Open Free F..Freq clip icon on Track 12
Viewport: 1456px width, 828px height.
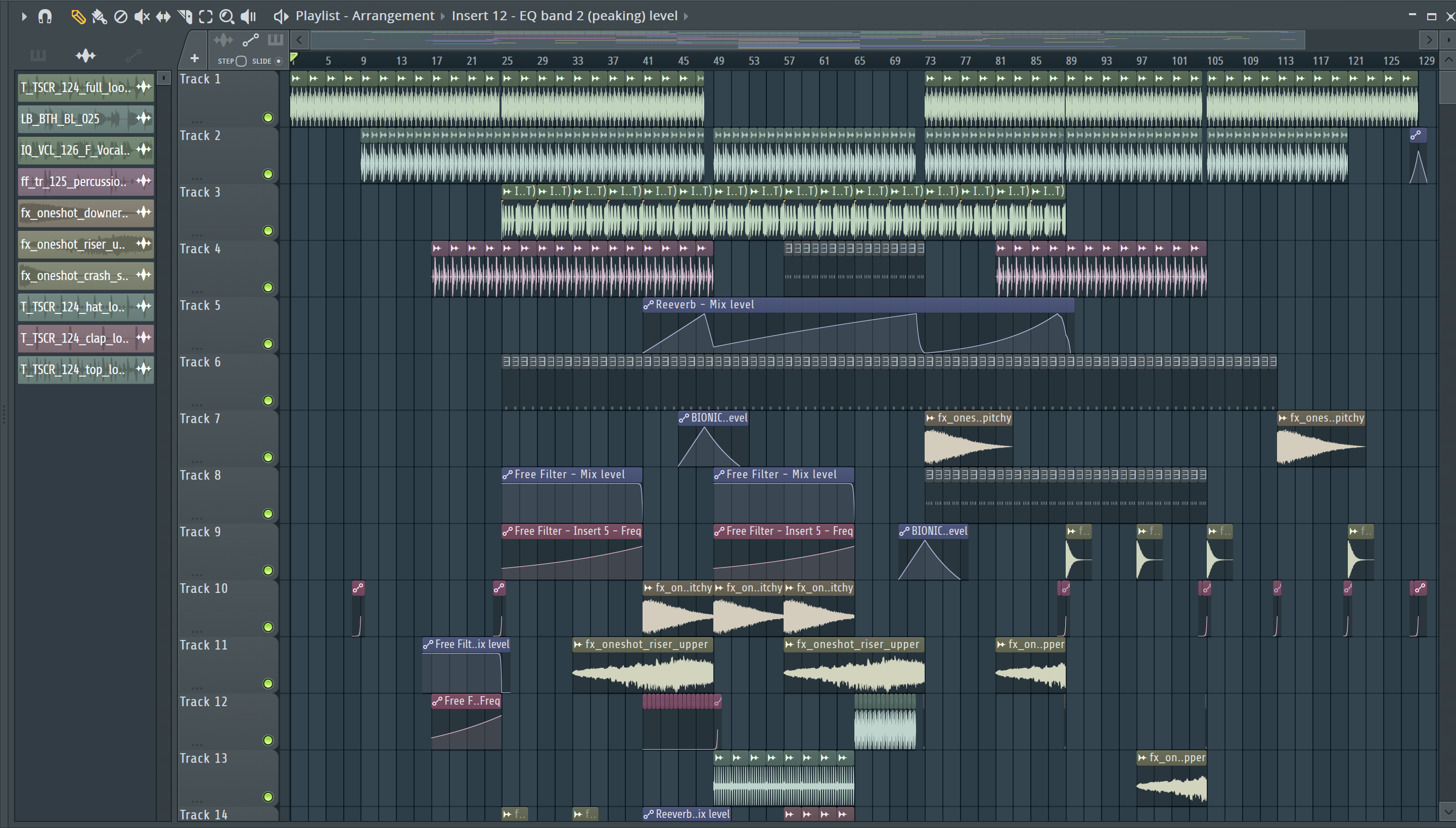pyautogui.click(x=437, y=701)
